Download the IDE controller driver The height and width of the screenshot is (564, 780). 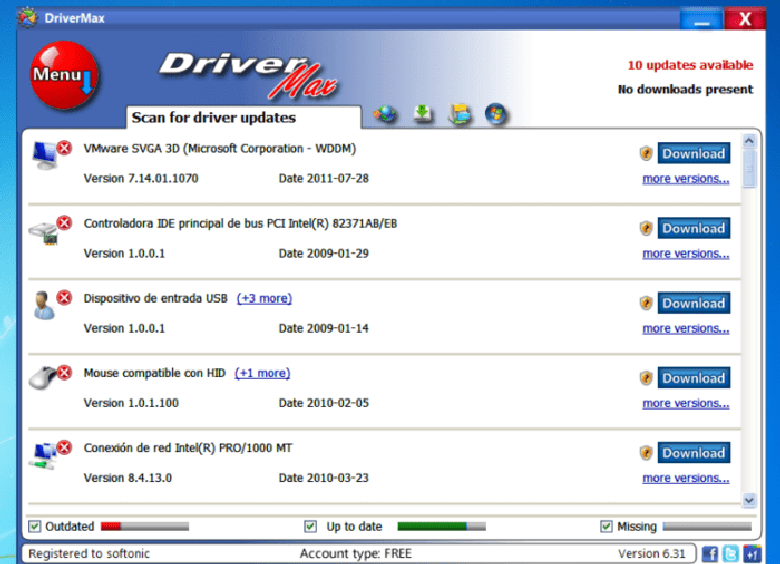[693, 228]
